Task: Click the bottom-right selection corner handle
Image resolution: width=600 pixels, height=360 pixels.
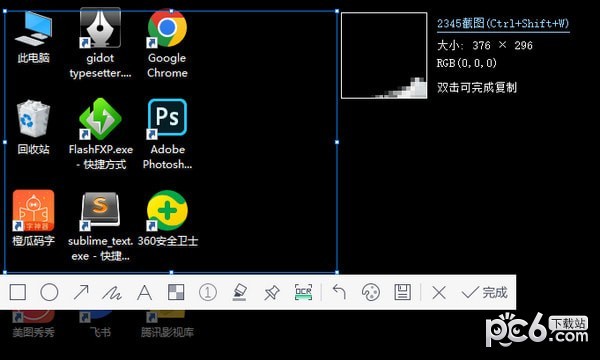Action: click(x=337, y=273)
